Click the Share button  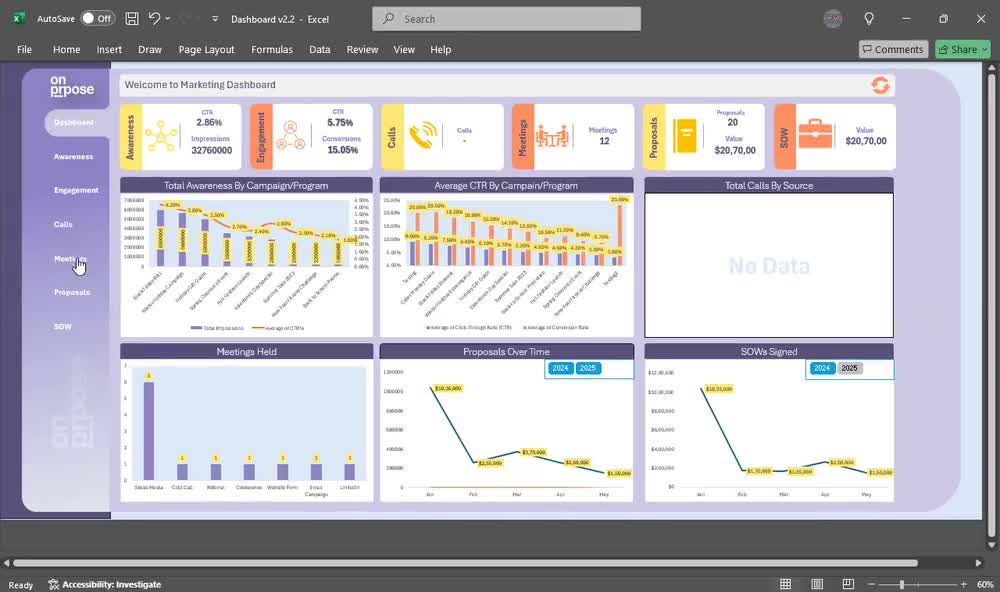[x=962, y=49]
